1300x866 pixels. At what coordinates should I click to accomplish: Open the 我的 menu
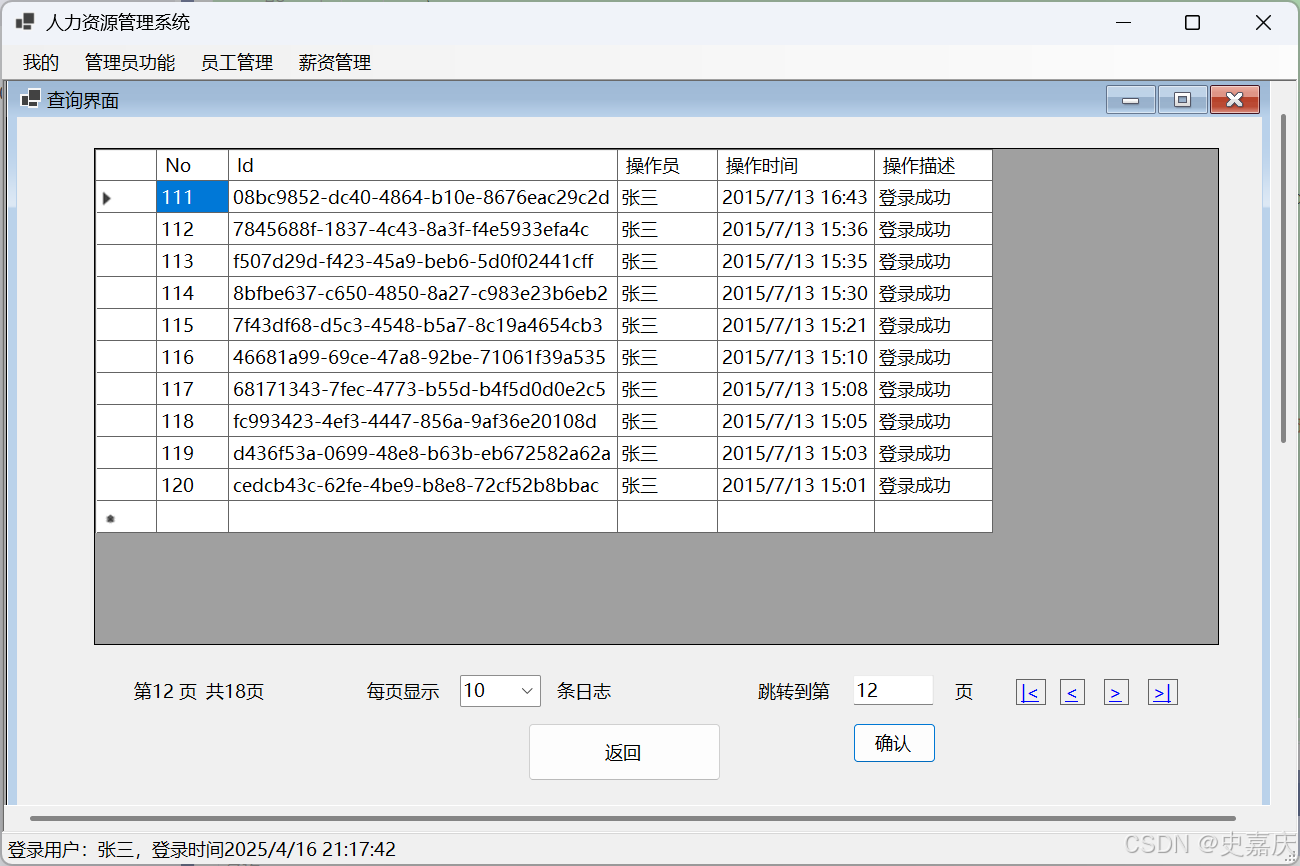click(41, 63)
